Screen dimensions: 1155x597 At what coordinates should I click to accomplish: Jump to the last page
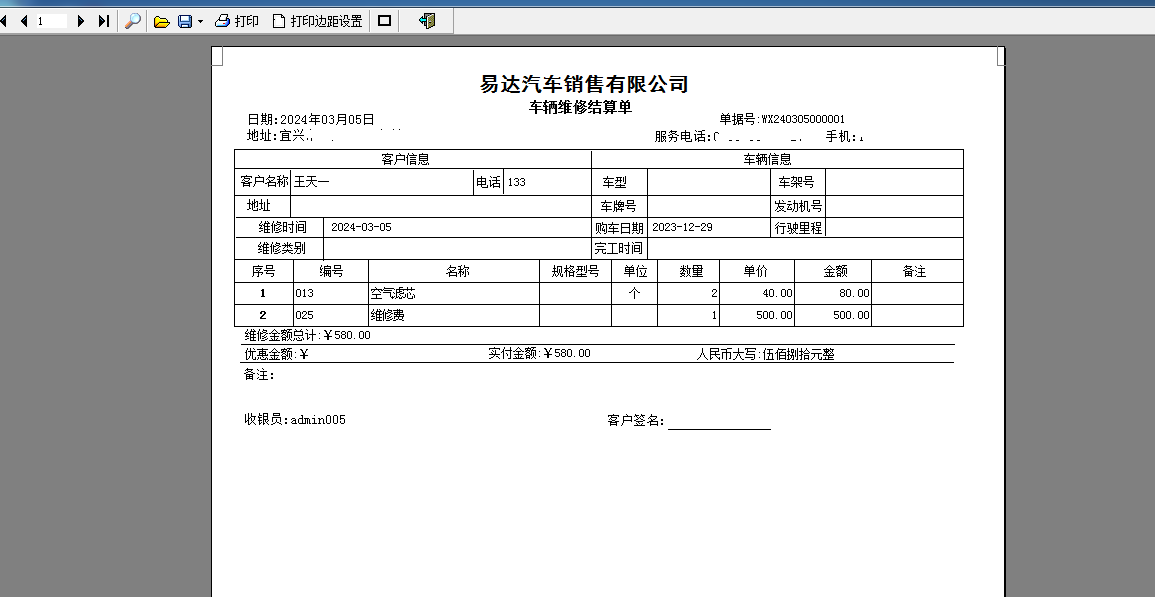tap(104, 21)
